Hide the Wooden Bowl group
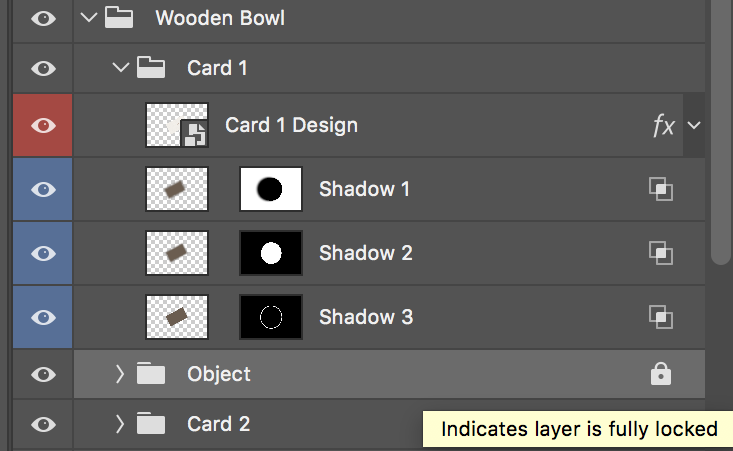This screenshot has height=451, width=733. coord(43,17)
